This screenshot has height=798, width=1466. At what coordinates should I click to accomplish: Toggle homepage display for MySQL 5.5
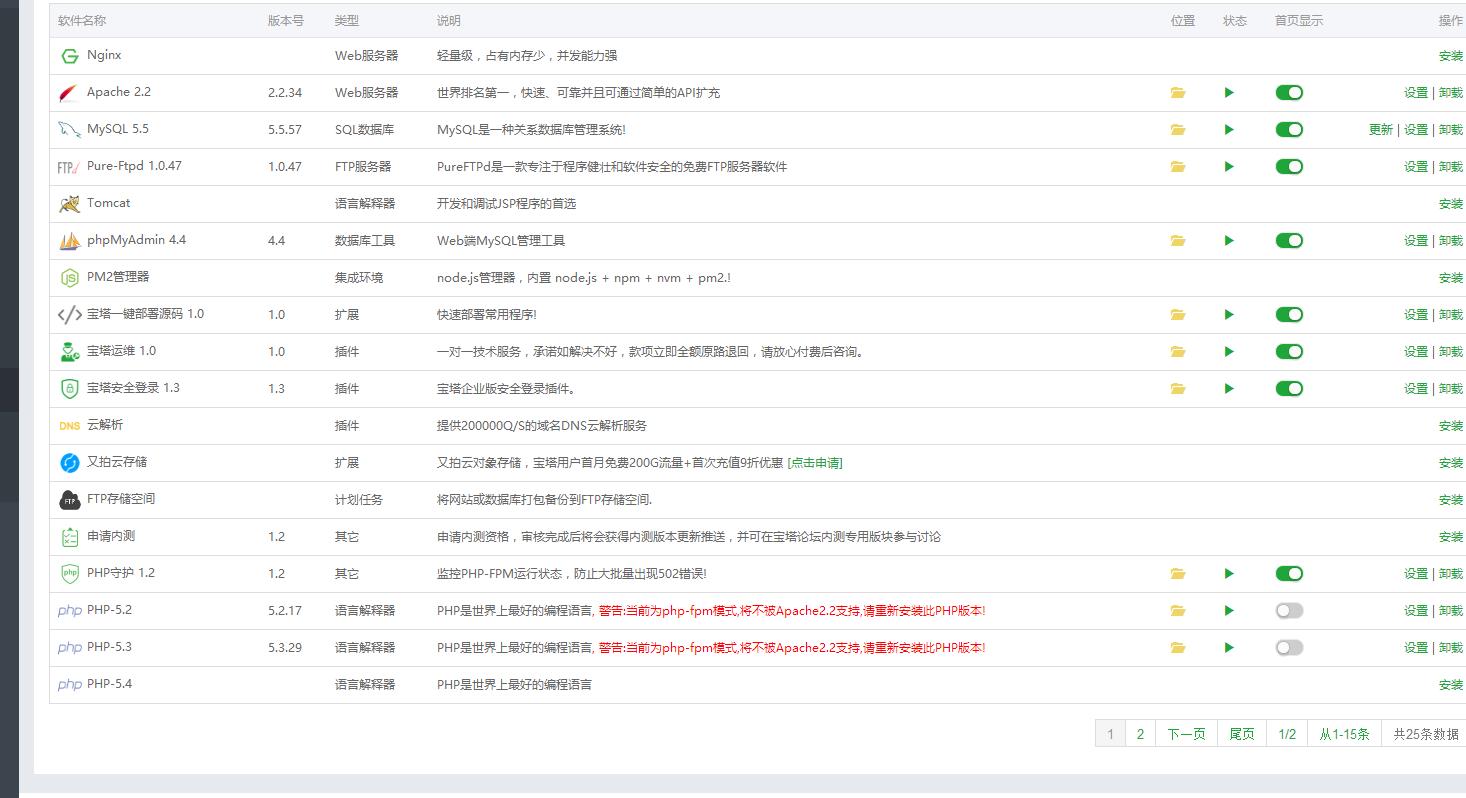click(x=1289, y=130)
